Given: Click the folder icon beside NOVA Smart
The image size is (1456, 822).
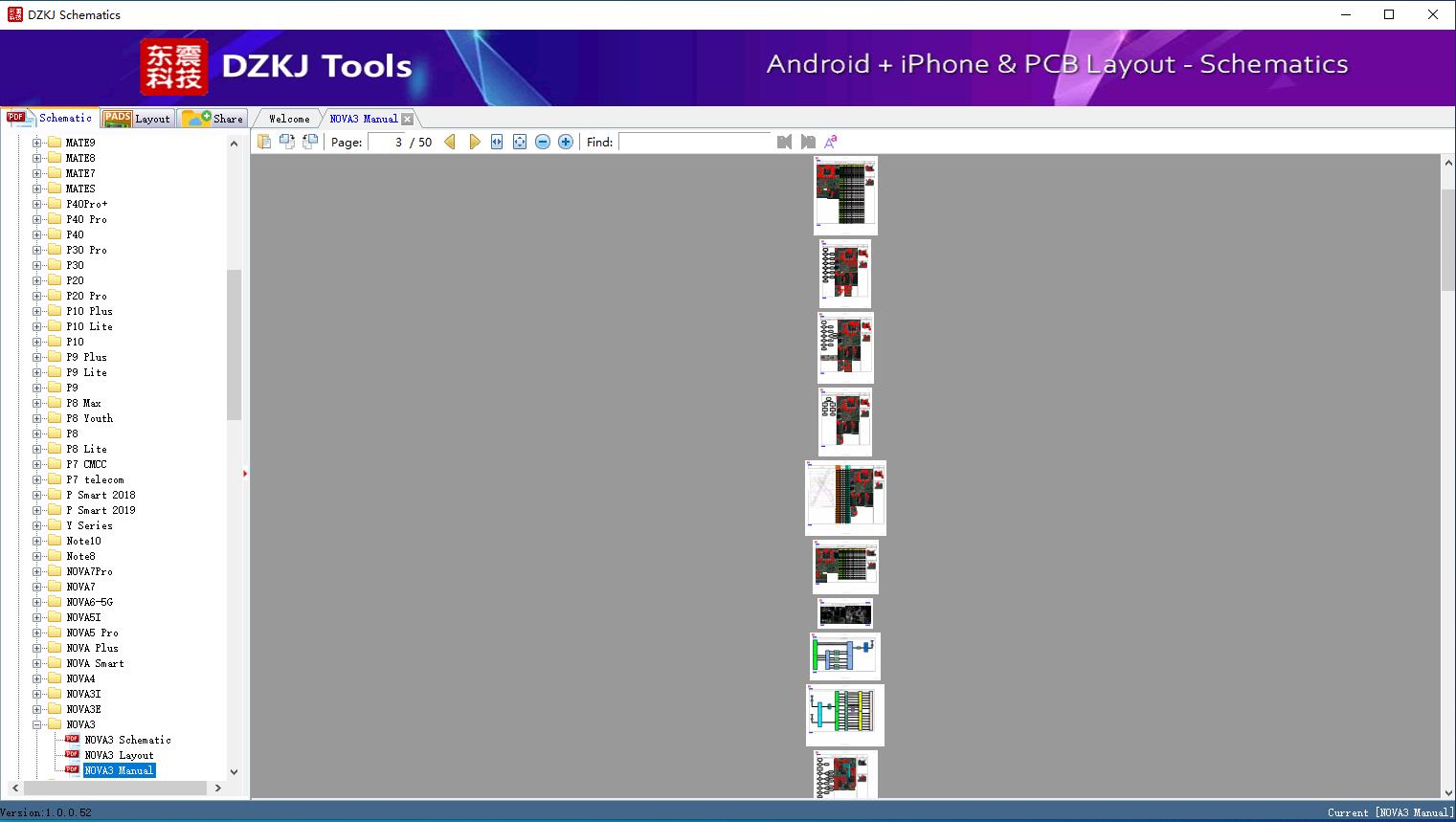Looking at the screenshot, I should point(55,663).
